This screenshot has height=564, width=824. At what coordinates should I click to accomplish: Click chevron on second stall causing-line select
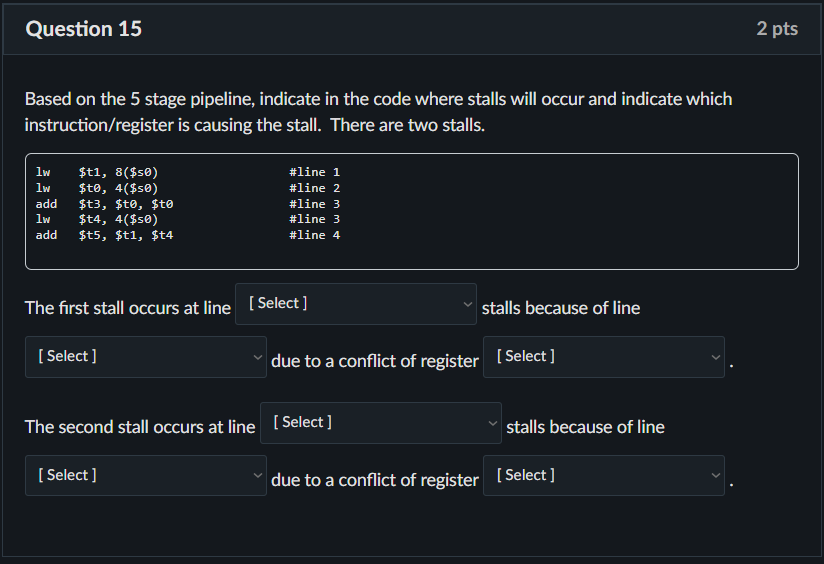258,476
